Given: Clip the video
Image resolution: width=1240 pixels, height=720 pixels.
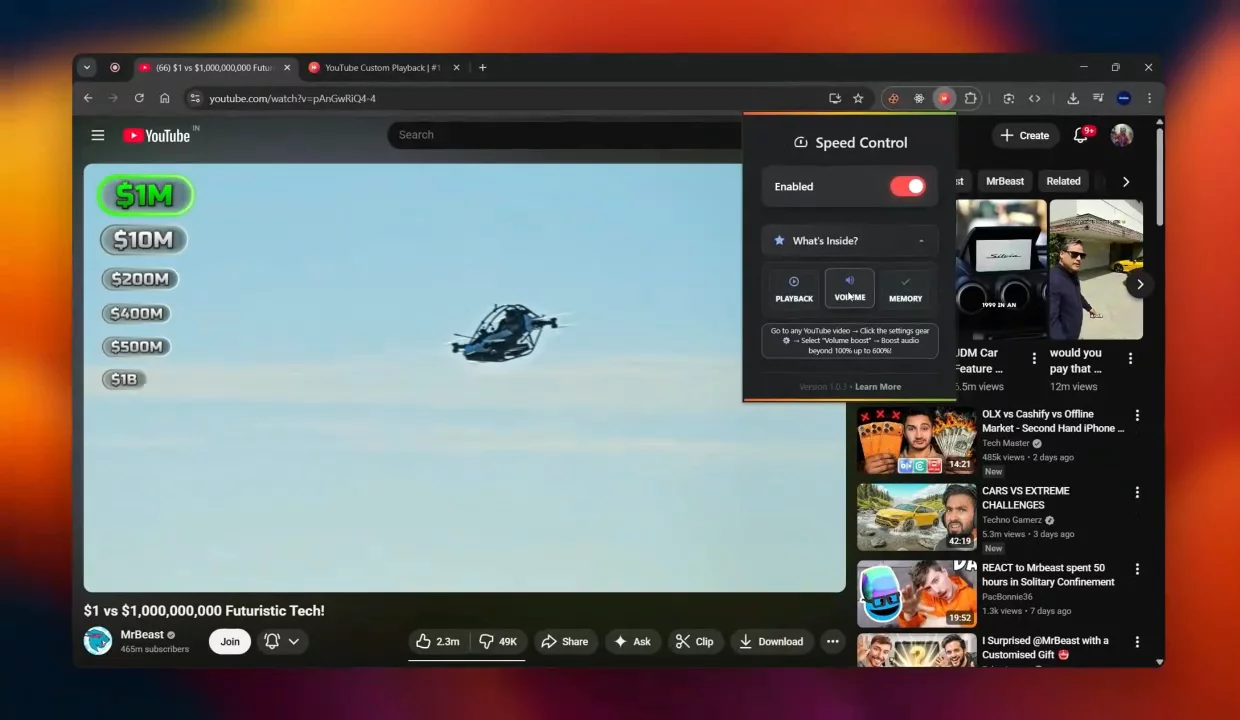Looking at the screenshot, I should pos(695,641).
